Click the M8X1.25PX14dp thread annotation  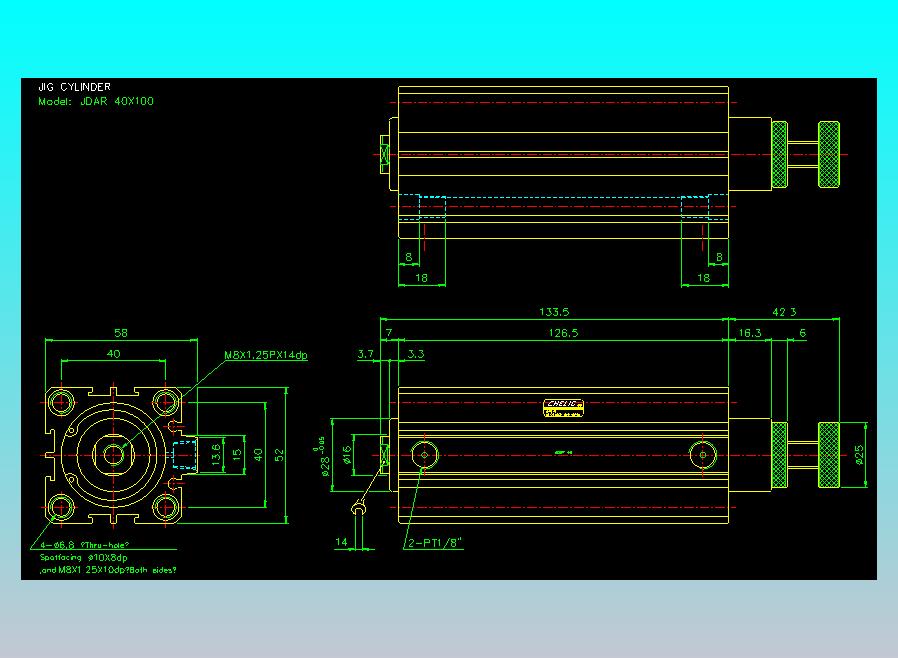[266, 355]
